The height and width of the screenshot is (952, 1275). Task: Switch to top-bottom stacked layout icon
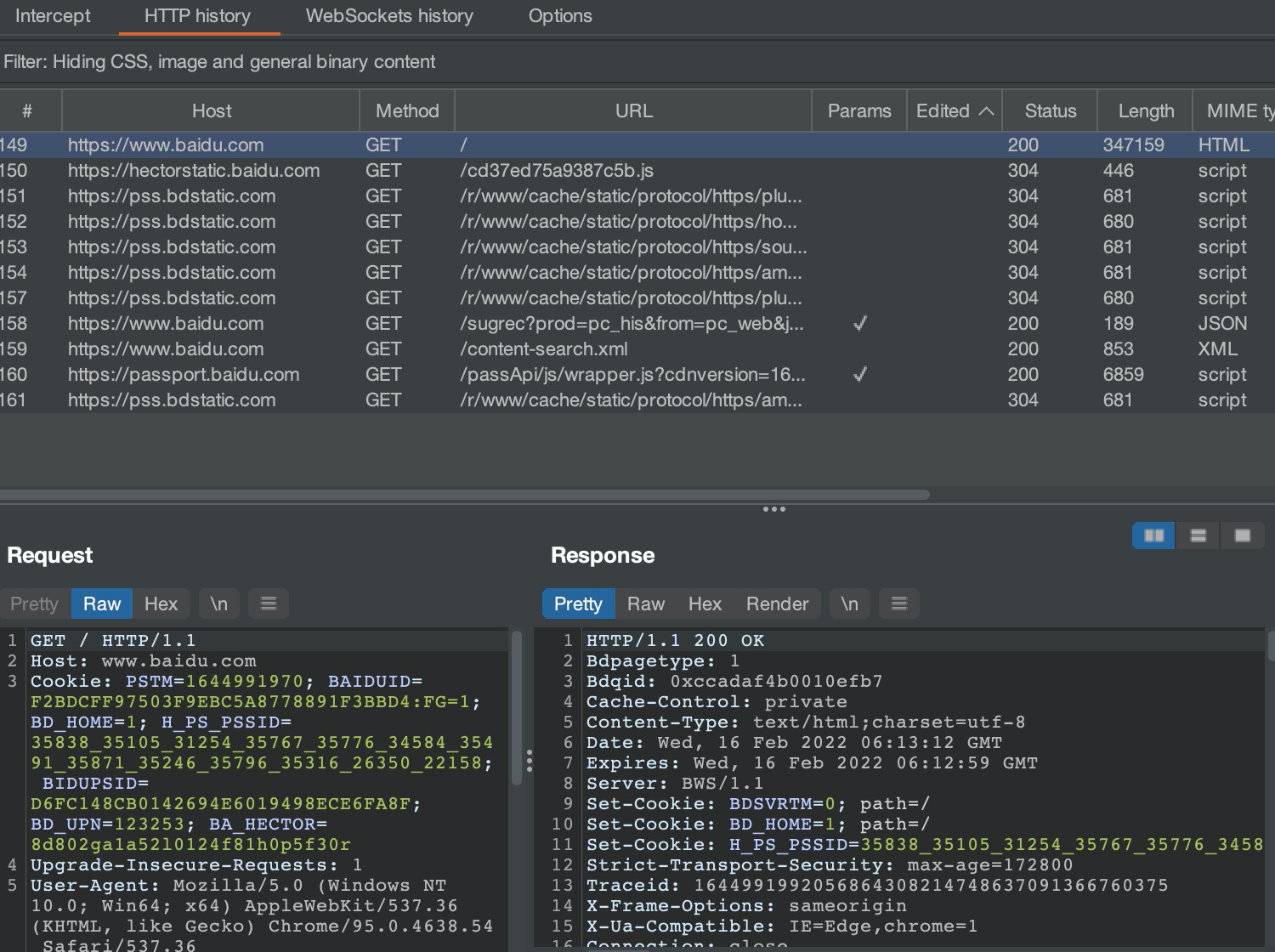click(1198, 535)
